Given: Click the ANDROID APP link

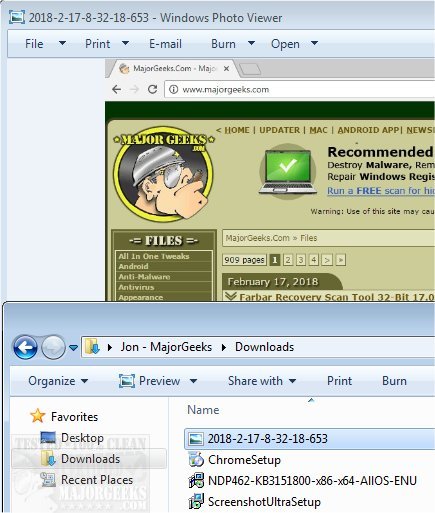Looking at the screenshot, I should (368, 130).
